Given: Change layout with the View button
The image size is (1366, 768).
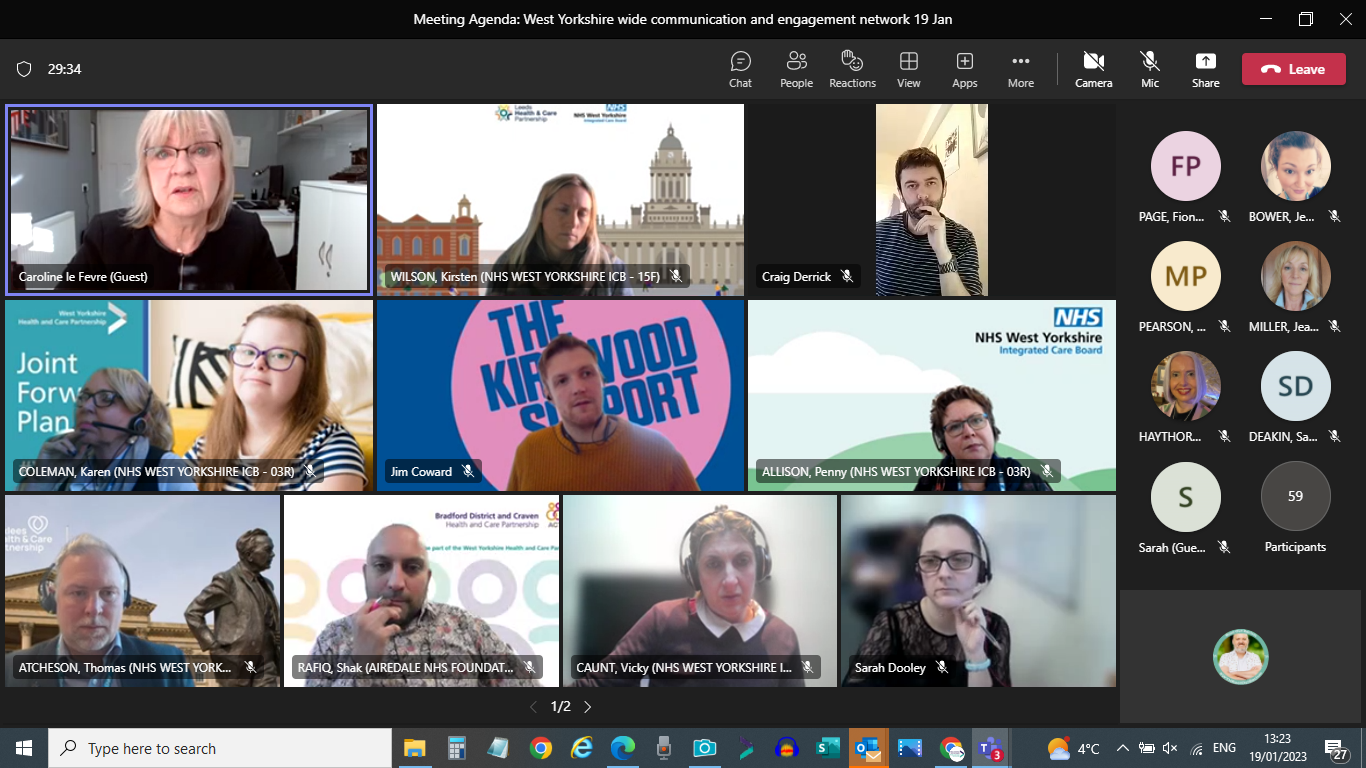Looking at the screenshot, I should pos(908,69).
